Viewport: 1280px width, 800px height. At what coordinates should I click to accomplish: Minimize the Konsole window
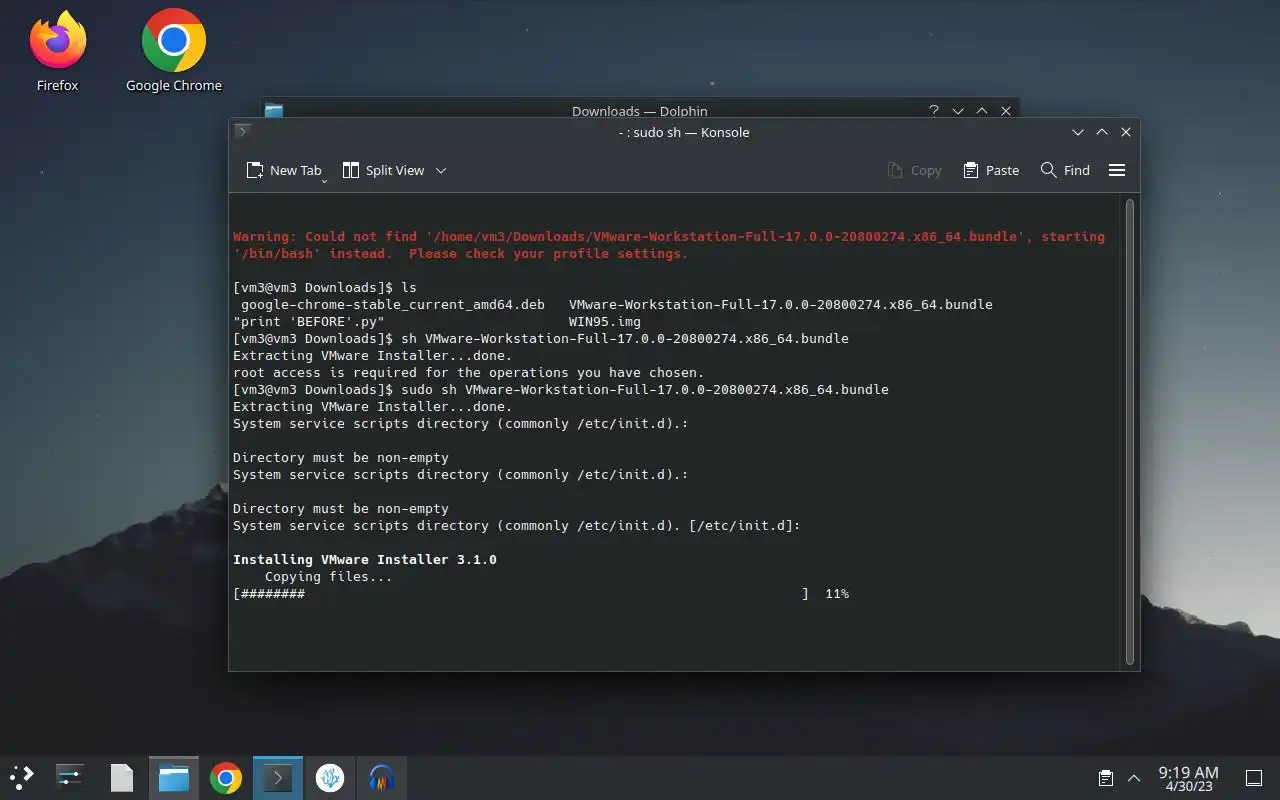click(1078, 132)
